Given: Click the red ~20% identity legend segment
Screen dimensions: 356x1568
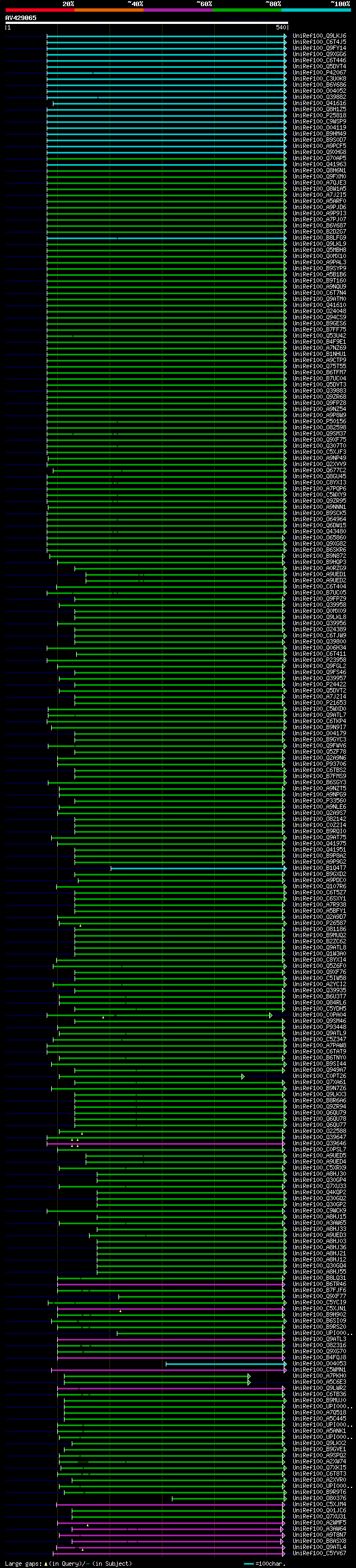Looking at the screenshot, I should coord(40,10).
